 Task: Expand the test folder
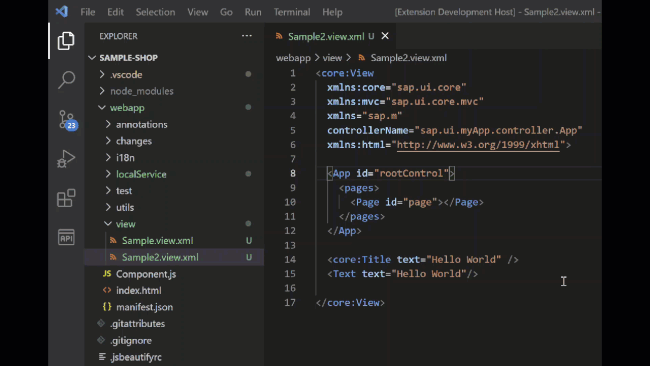[108, 191]
